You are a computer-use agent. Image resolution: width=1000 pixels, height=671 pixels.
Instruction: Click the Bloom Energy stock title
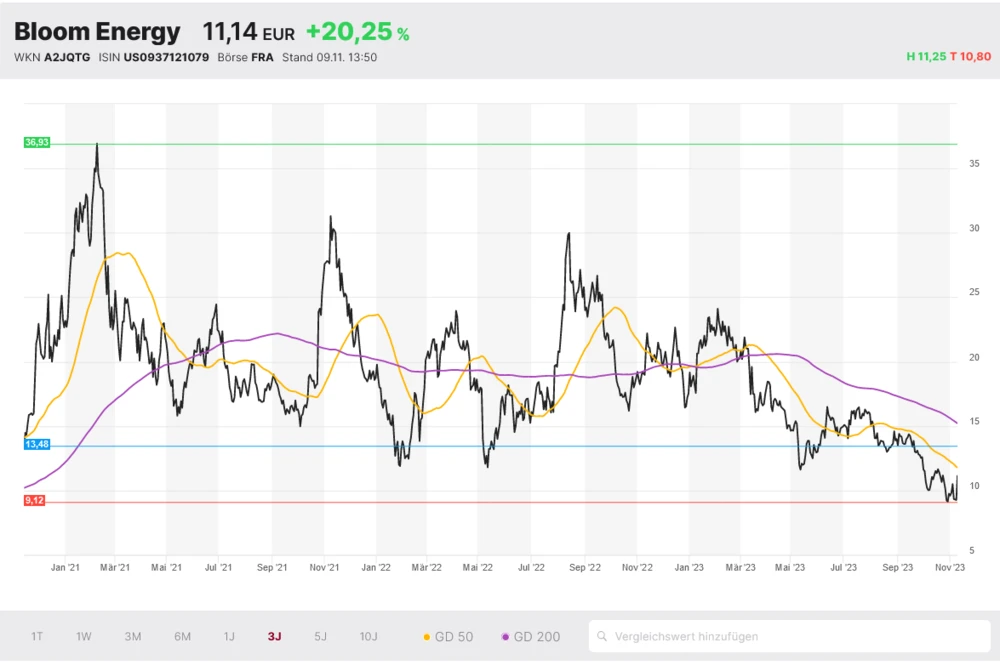[x=97, y=32]
